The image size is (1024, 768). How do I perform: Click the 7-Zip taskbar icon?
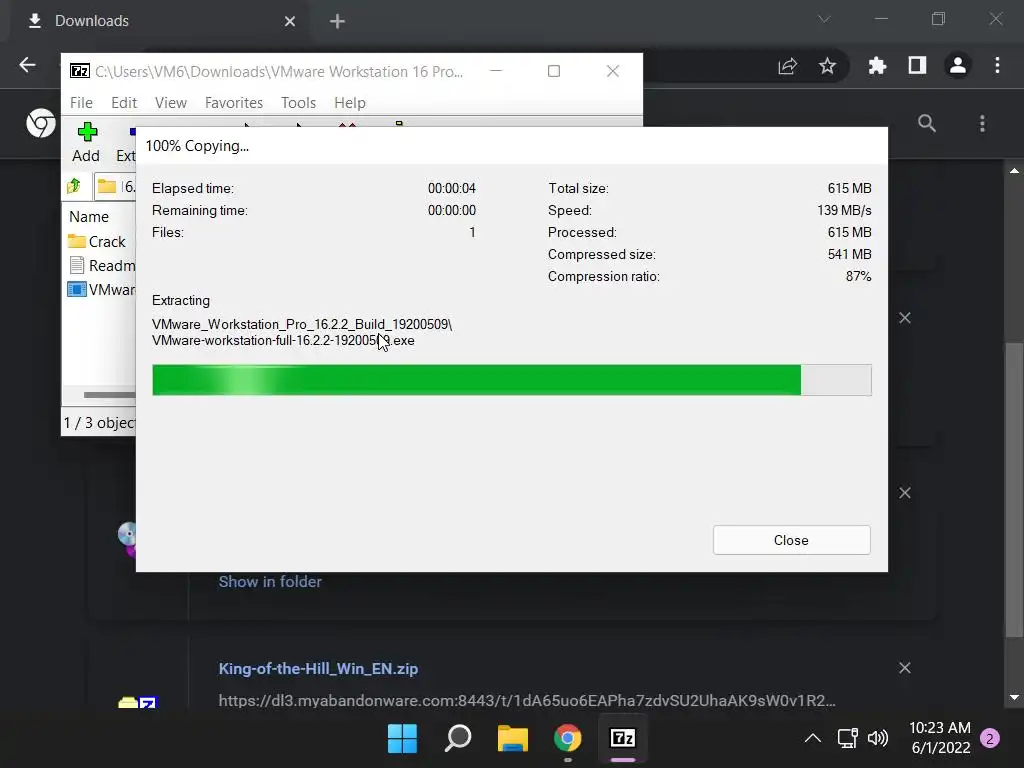point(622,739)
